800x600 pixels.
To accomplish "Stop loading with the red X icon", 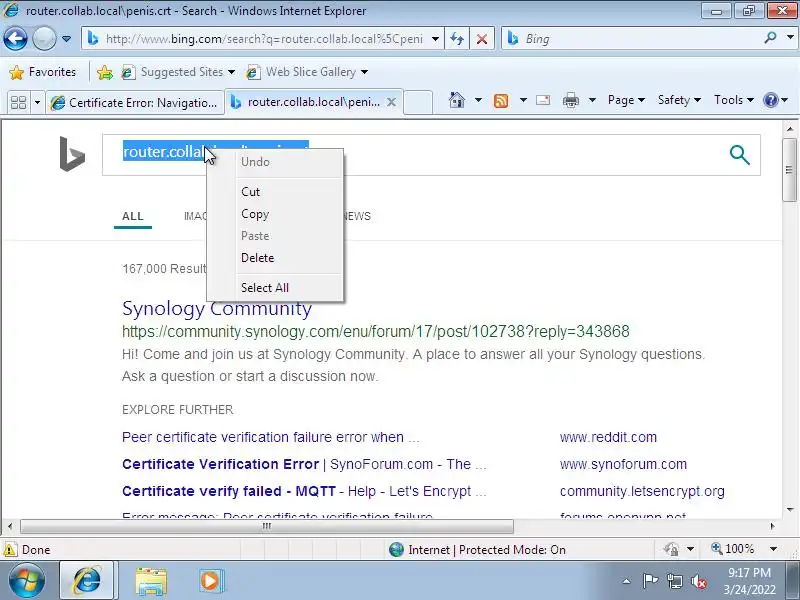I will pyautogui.click(x=481, y=39).
